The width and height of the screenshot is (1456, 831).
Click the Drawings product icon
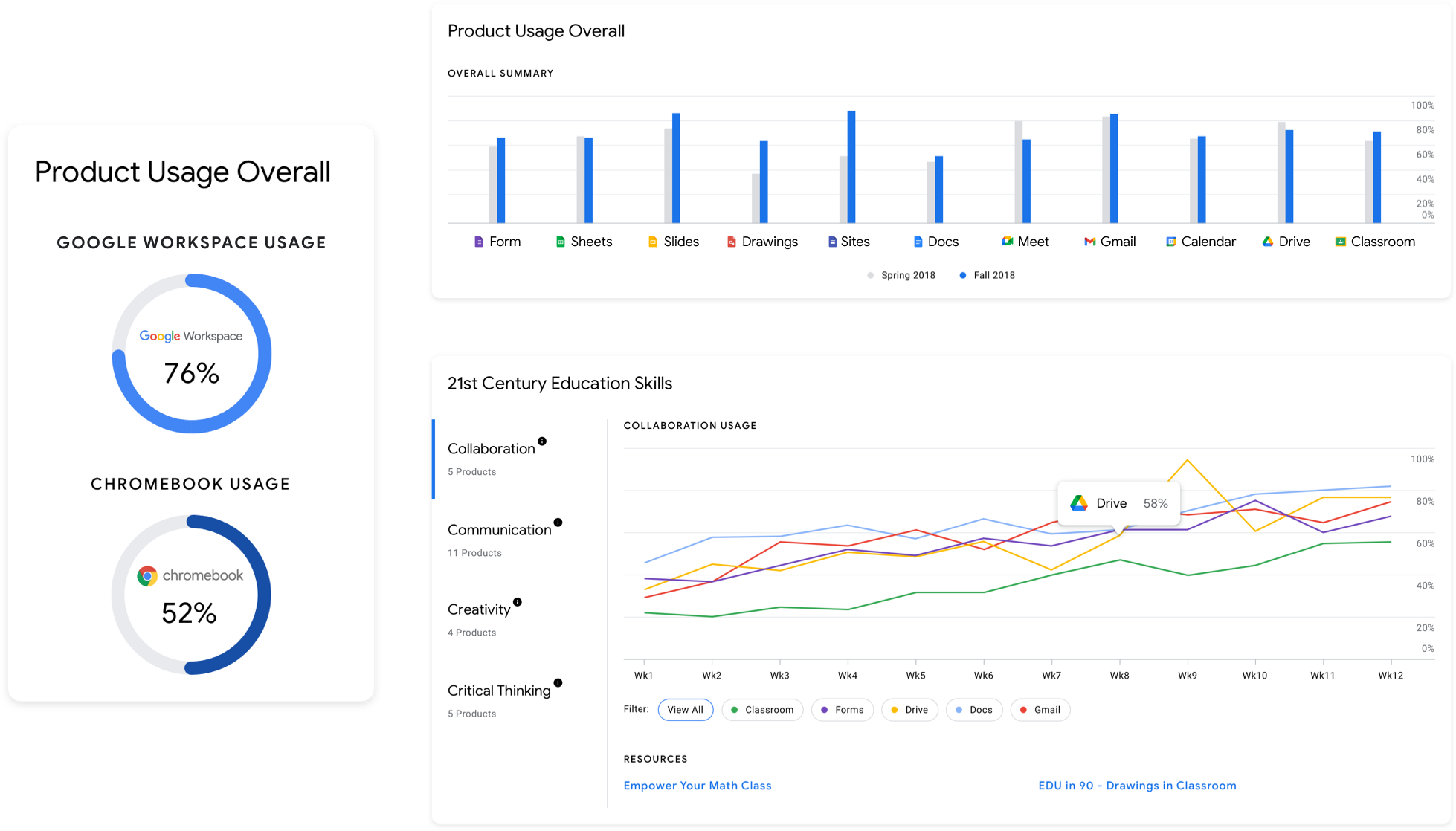[732, 242]
